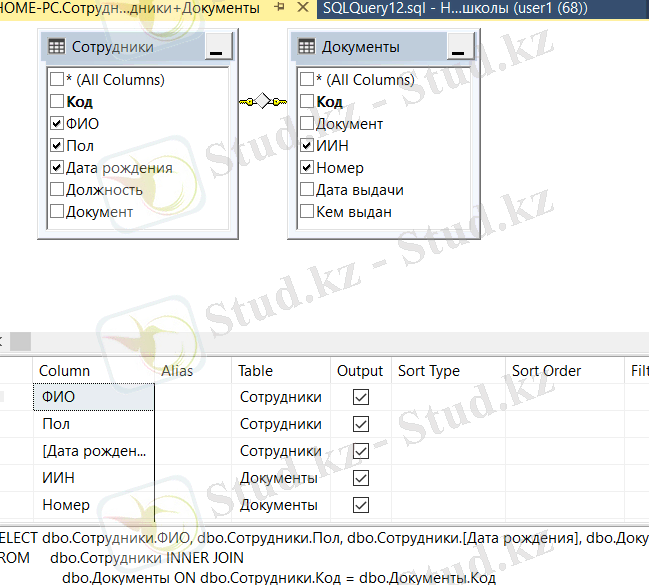The image size is (649, 585).
Task: Click the Table cell of the Пол row
Action: coord(281,424)
